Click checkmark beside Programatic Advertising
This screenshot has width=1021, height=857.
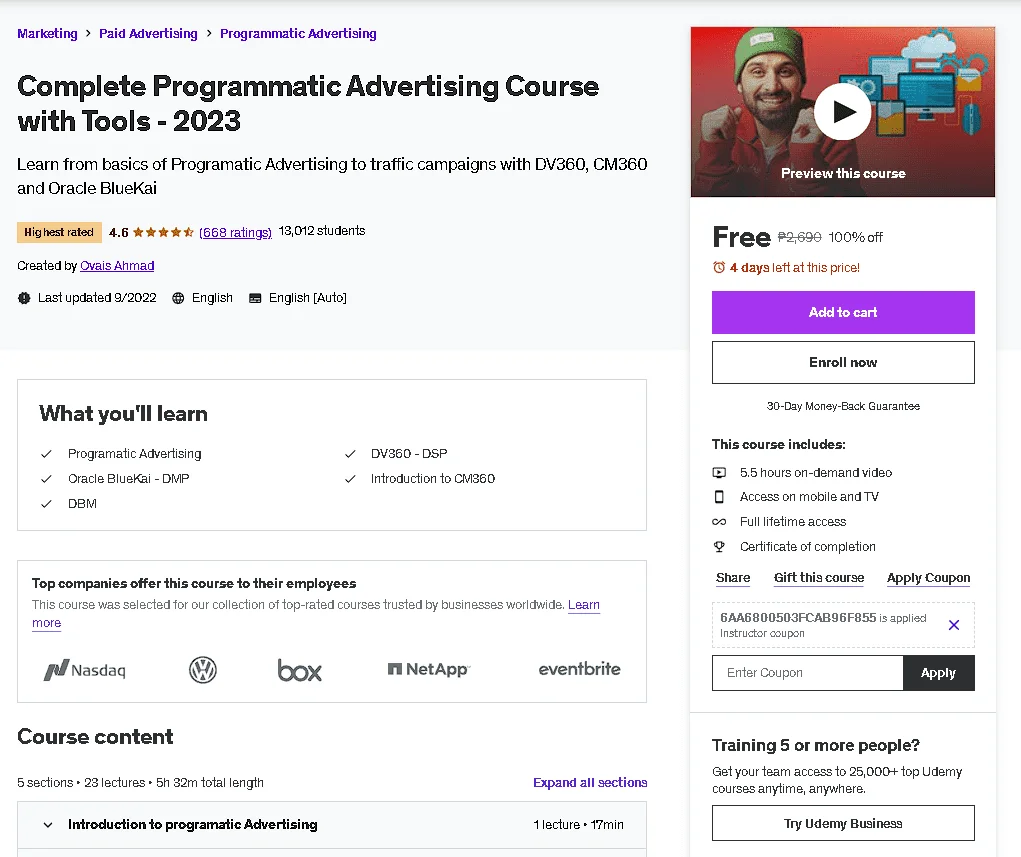[x=46, y=454]
